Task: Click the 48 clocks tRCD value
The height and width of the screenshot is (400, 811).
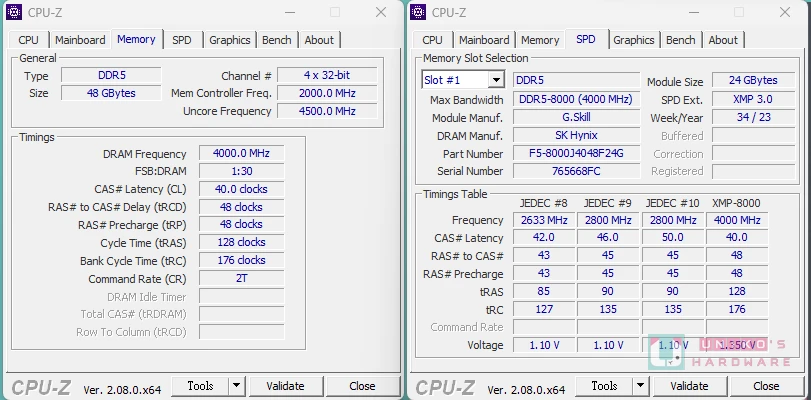Action: [x=242, y=206]
